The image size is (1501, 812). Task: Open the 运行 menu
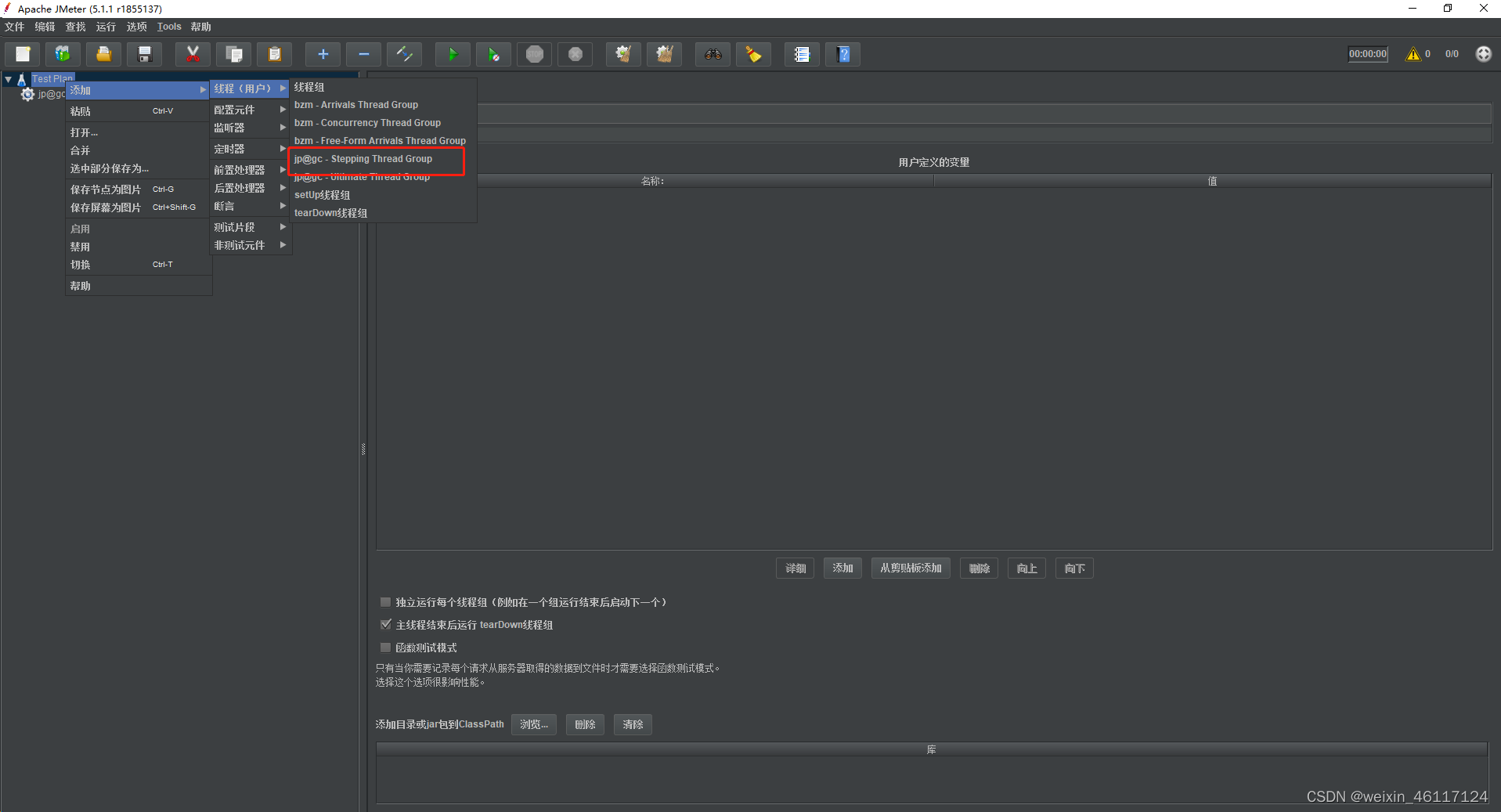(x=106, y=27)
